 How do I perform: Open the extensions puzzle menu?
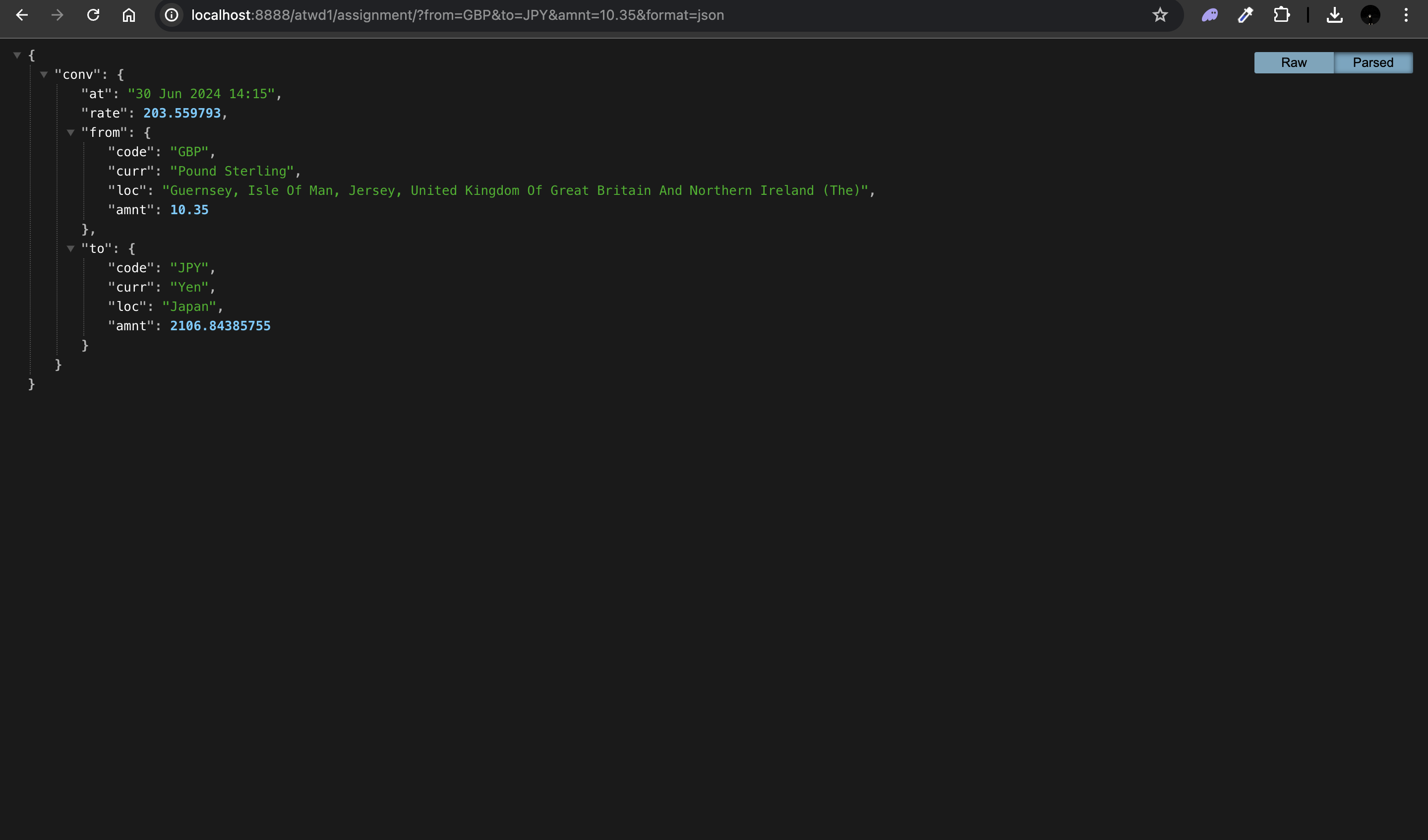(x=1282, y=15)
